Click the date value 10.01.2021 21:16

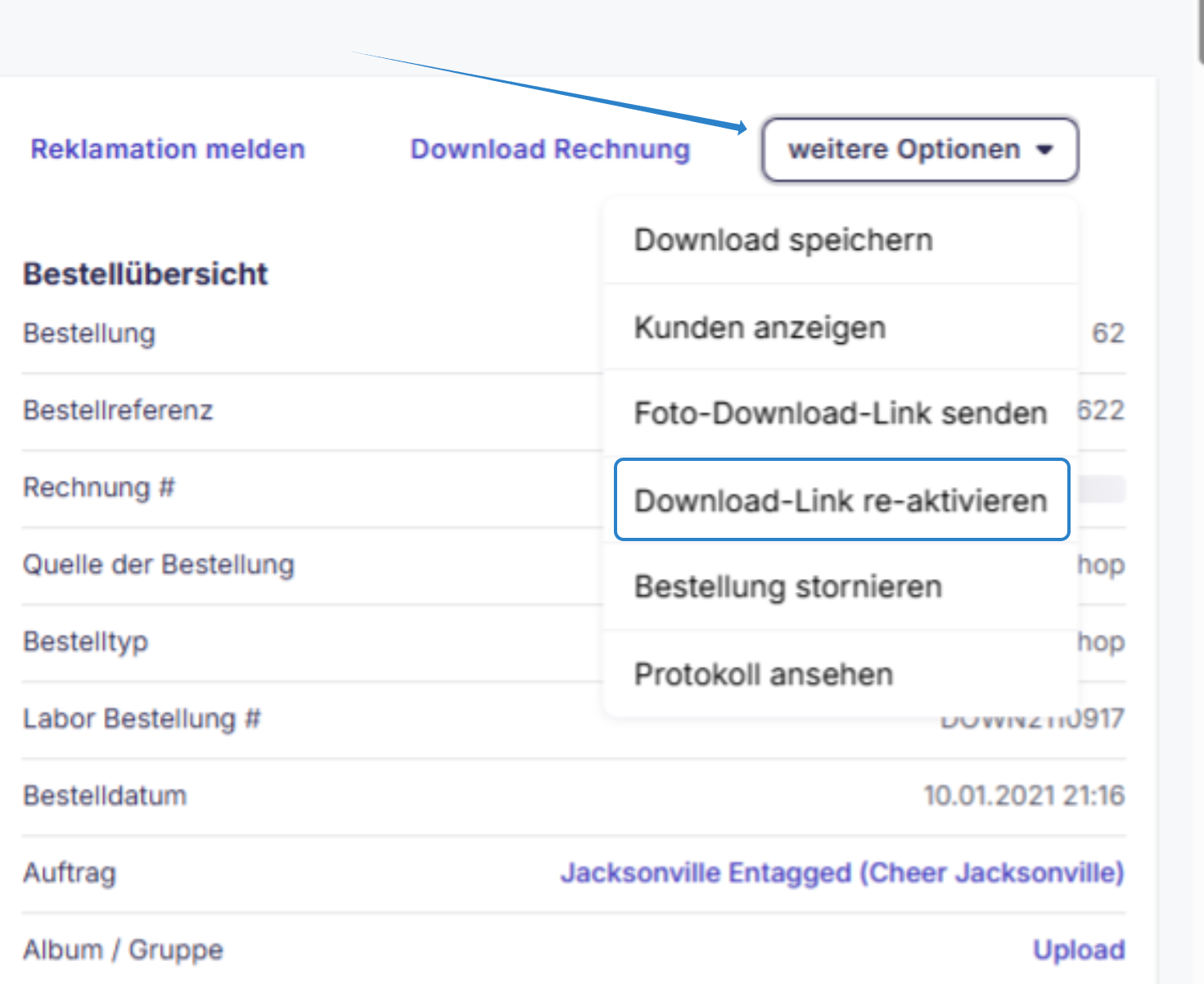[x=1024, y=796]
